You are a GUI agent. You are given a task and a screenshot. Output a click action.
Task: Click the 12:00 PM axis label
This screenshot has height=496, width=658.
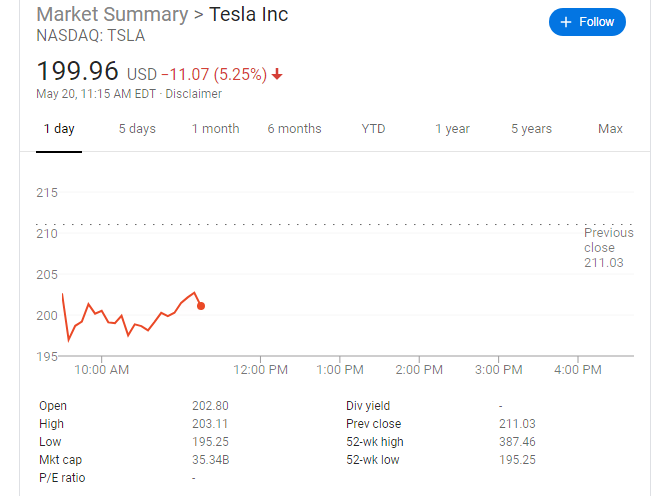[x=259, y=370]
